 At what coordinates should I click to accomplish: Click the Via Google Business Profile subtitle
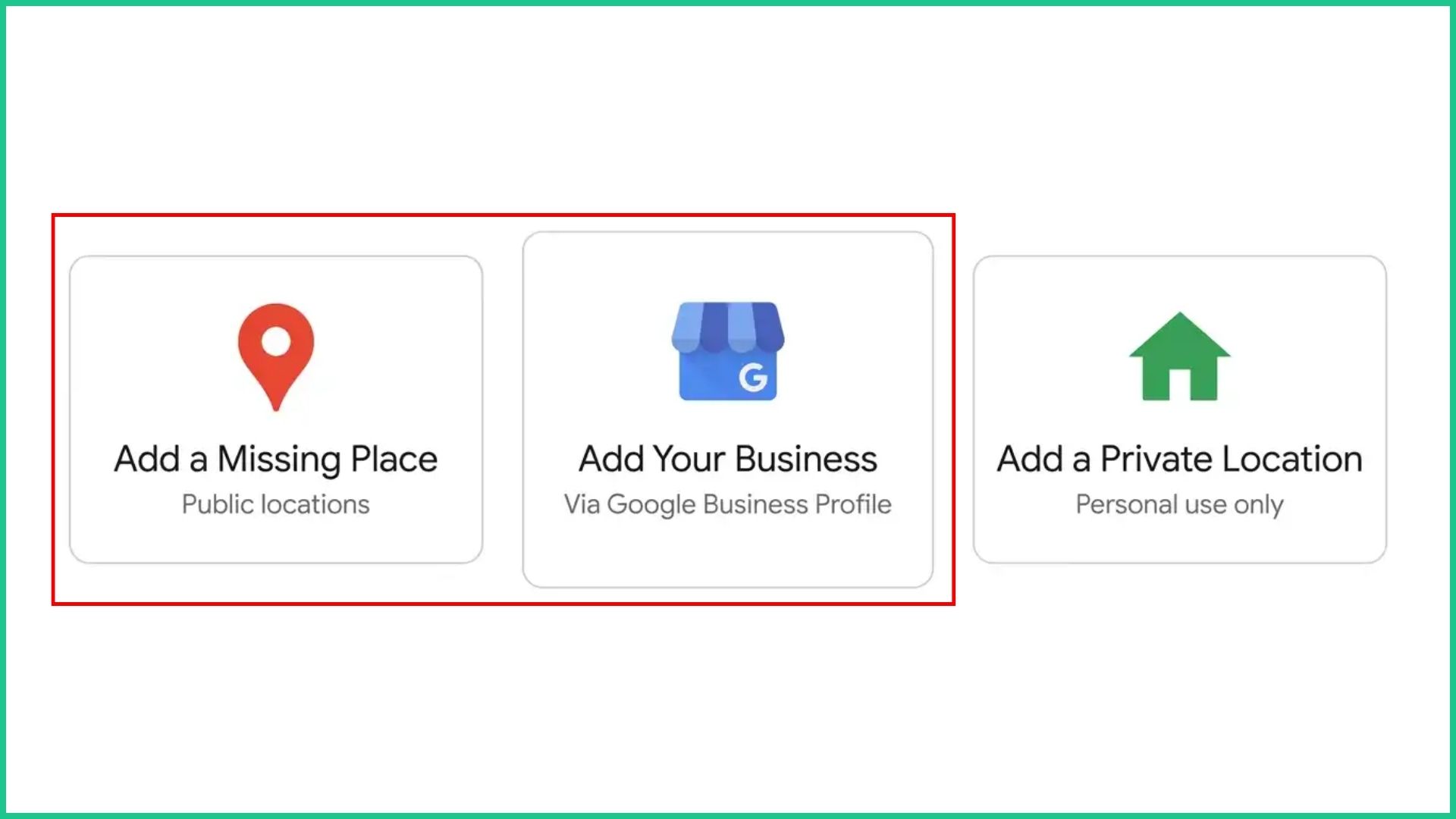[728, 504]
